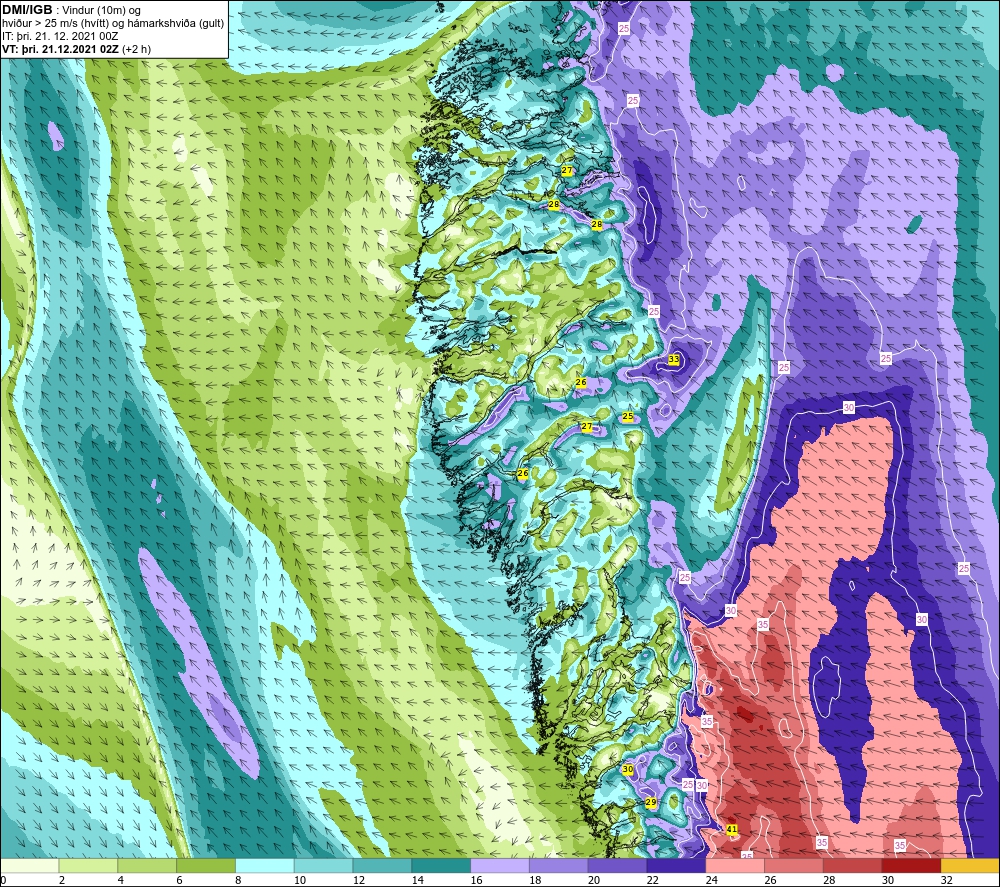Screen dimensions: 1000x887
Task: Pick the red 28–30 m/s legend swatch
Action: [x=853, y=865]
